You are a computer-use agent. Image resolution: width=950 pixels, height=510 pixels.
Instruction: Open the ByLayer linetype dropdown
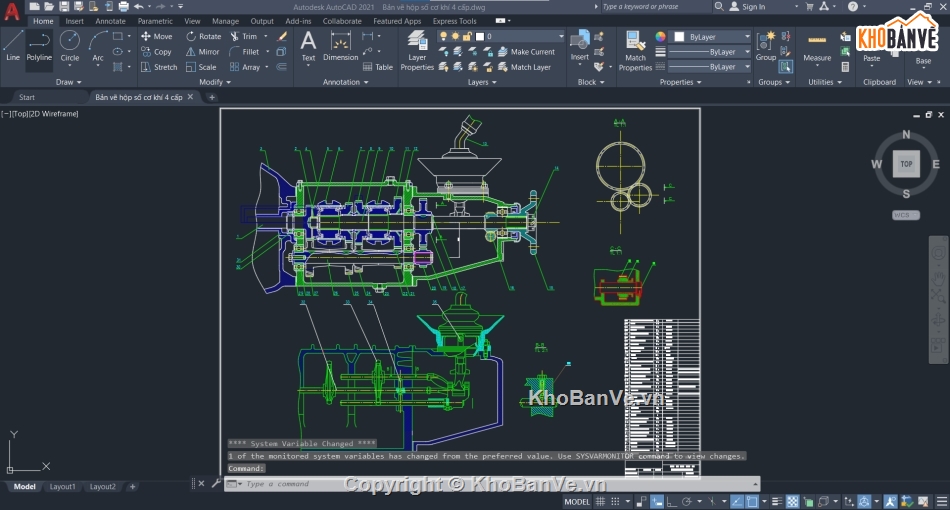pyautogui.click(x=709, y=67)
